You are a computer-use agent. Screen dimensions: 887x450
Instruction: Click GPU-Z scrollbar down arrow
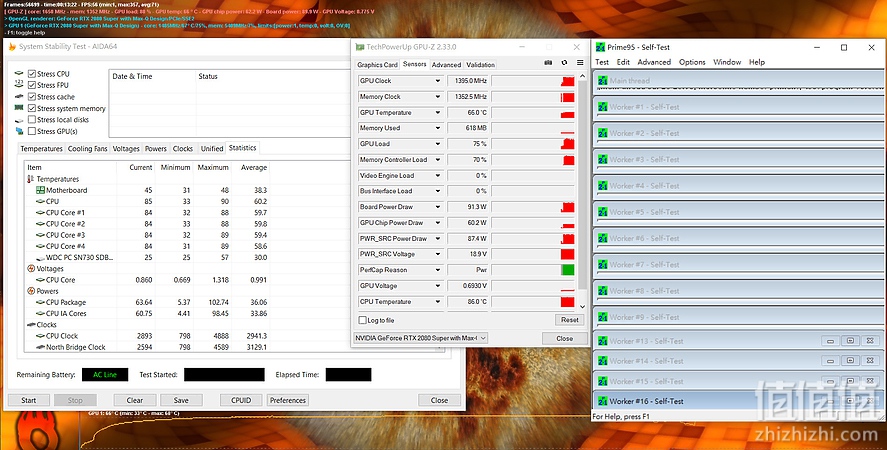pos(583,307)
